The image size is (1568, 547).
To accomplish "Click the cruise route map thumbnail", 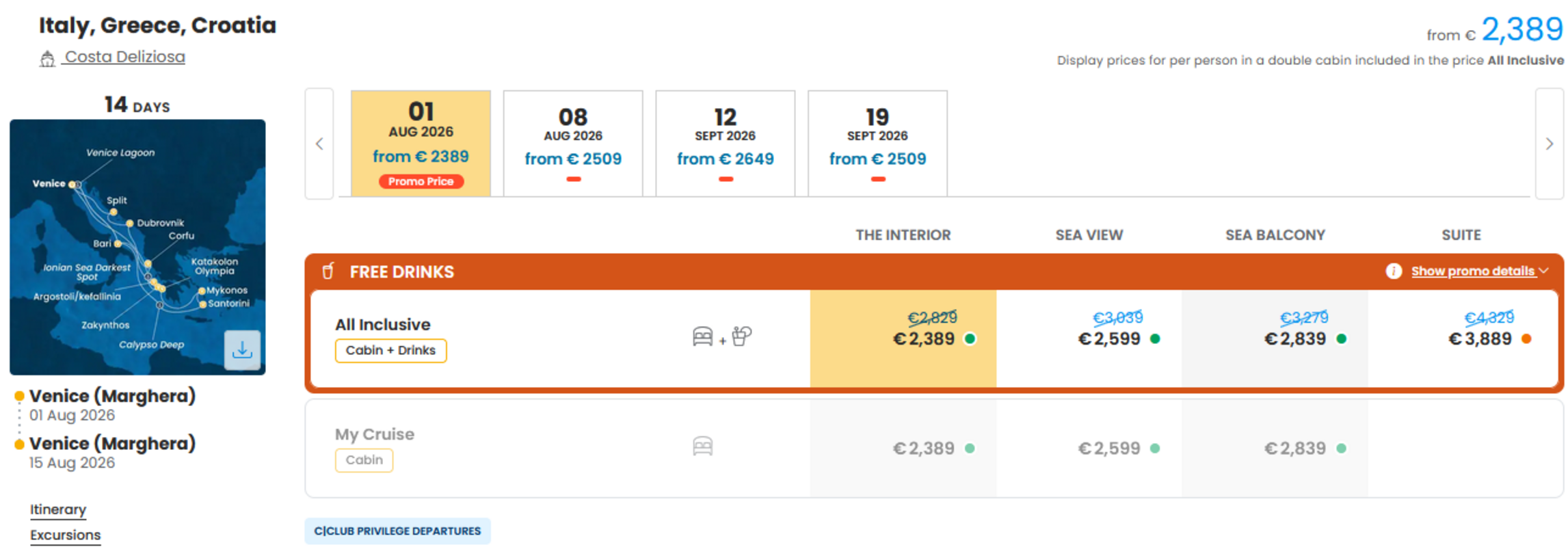I will pyautogui.click(x=137, y=247).
